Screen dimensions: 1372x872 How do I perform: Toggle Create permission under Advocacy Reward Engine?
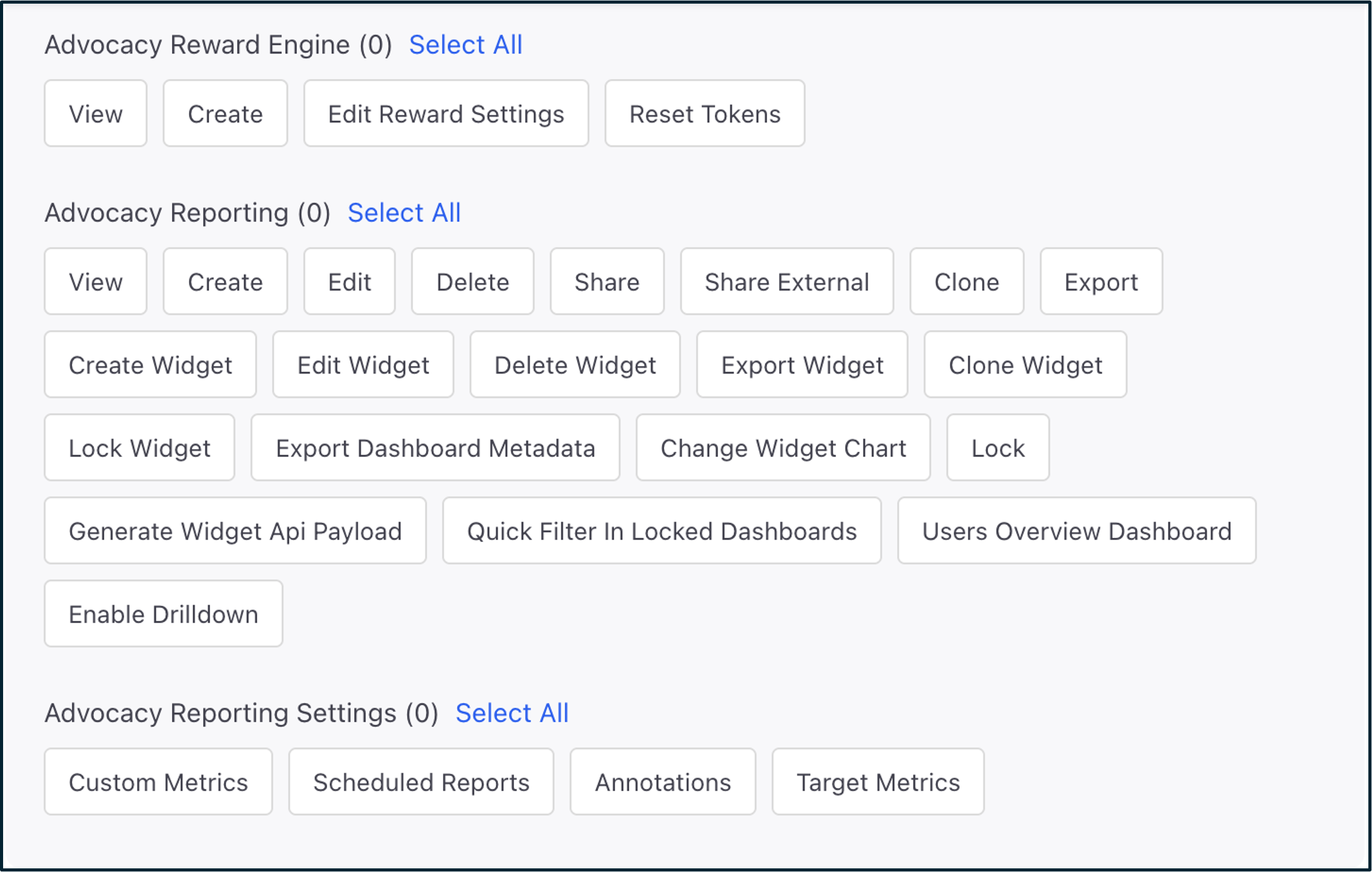(x=225, y=113)
